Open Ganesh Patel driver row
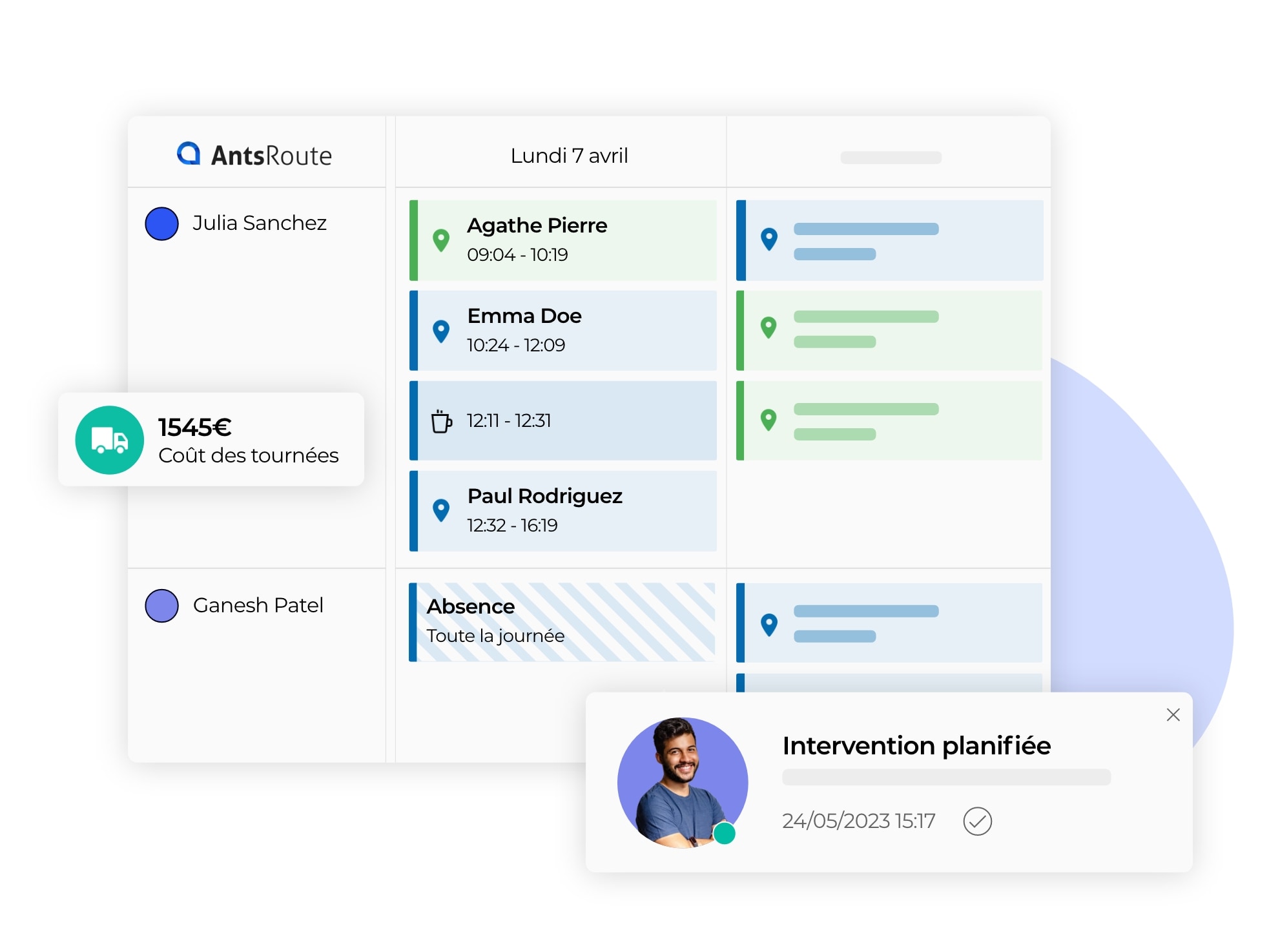Image resolution: width=1269 pixels, height=952 pixels. (258, 606)
